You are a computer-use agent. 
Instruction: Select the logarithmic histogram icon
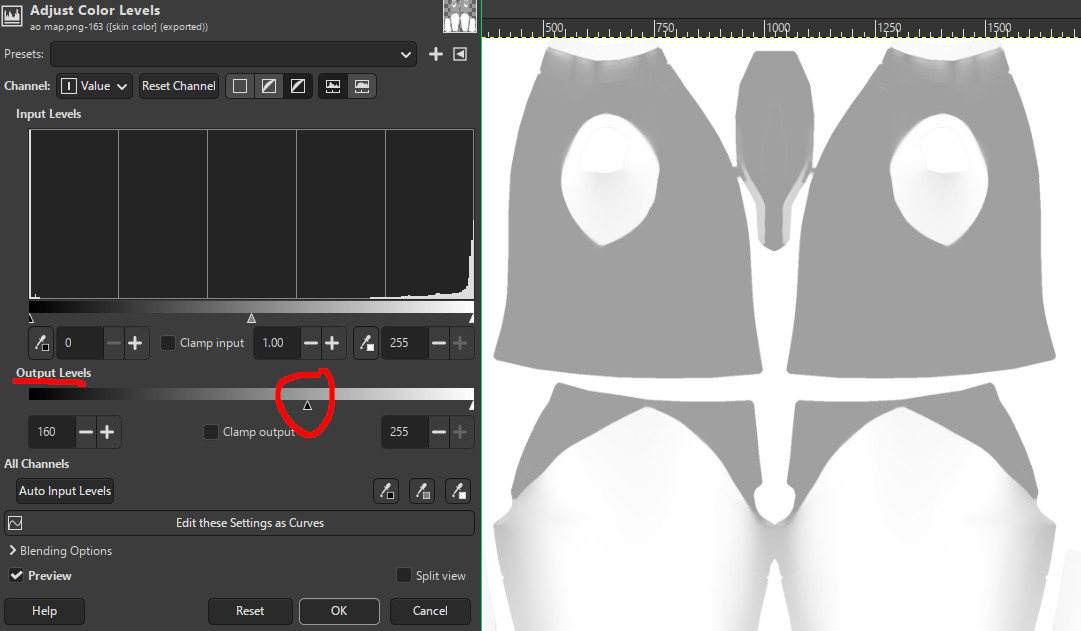point(362,86)
